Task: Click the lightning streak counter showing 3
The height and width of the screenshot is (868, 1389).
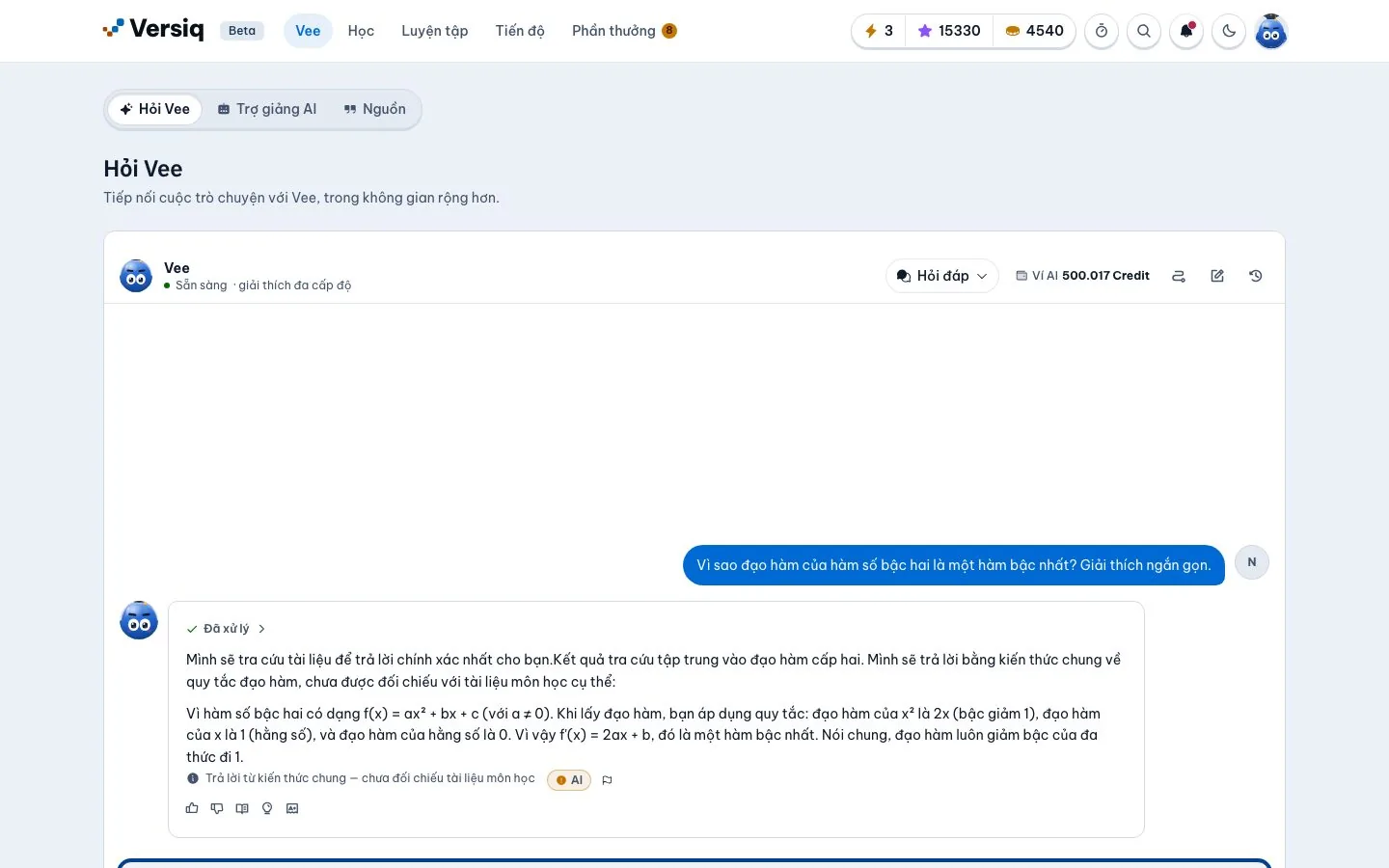Action: pyautogui.click(x=879, y=31)
